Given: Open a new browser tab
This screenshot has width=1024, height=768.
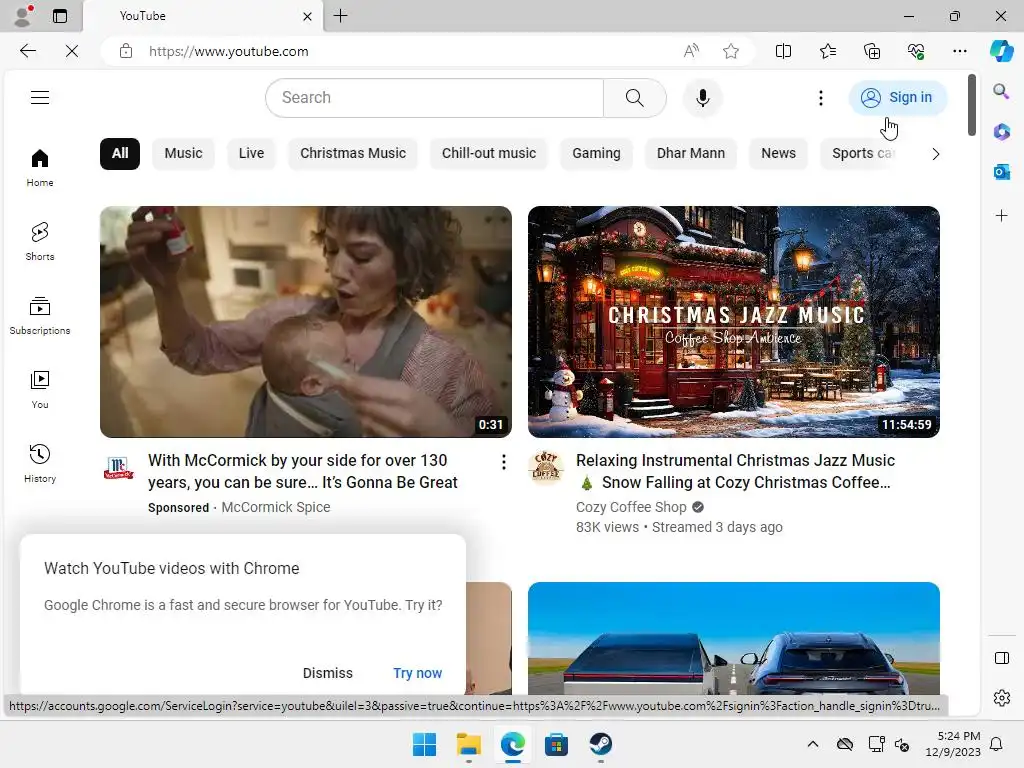Looking at the screenshot, I should pos(340,16).
